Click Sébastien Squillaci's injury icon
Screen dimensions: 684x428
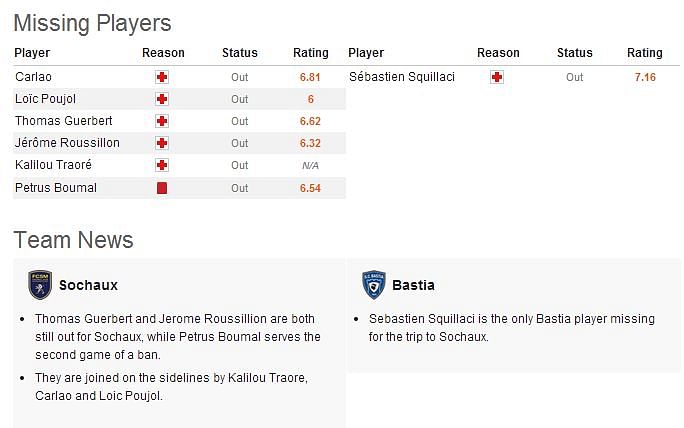497,77
